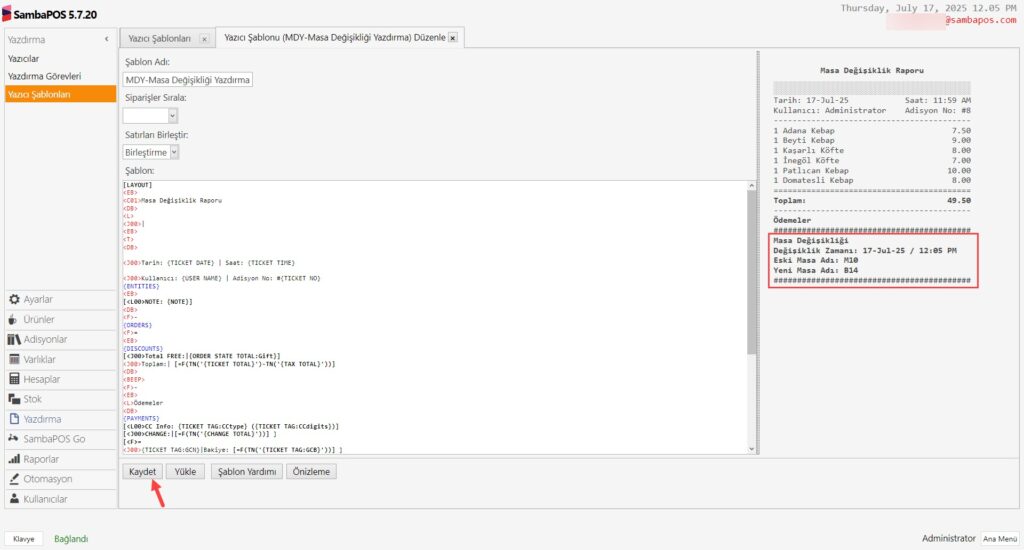Close the MDY-Masa Değişikliği Düzenle tab
1024x550 pixels.
pos(453,38)
